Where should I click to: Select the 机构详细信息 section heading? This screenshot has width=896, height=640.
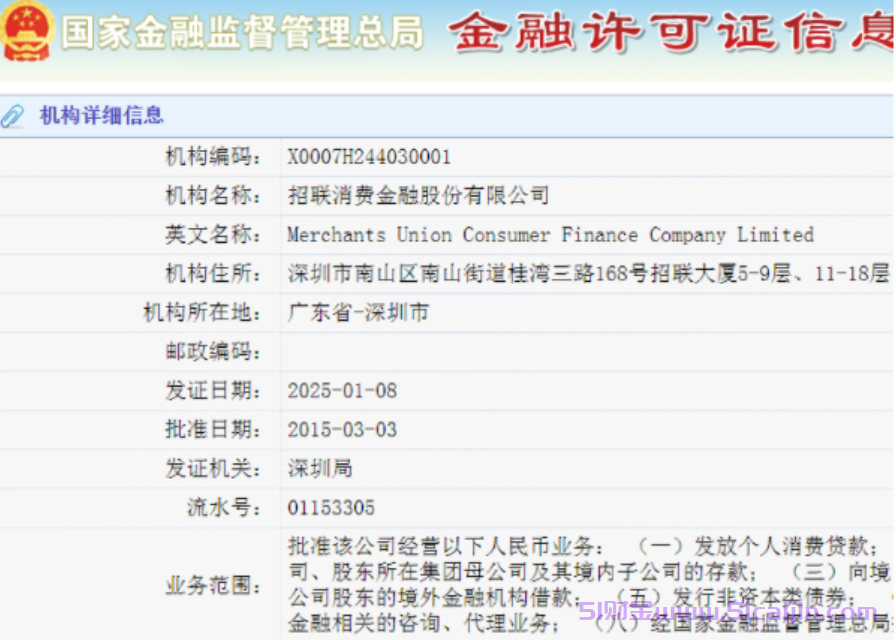101,116
